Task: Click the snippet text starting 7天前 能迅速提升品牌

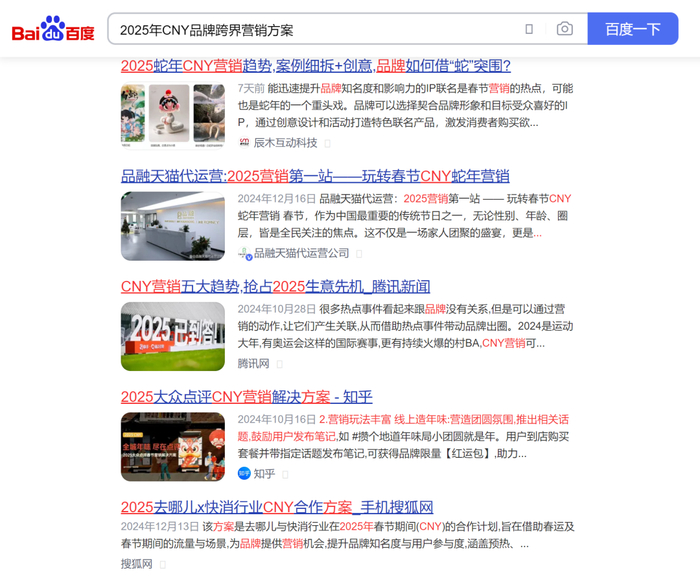Action: [x=405, y=105]
